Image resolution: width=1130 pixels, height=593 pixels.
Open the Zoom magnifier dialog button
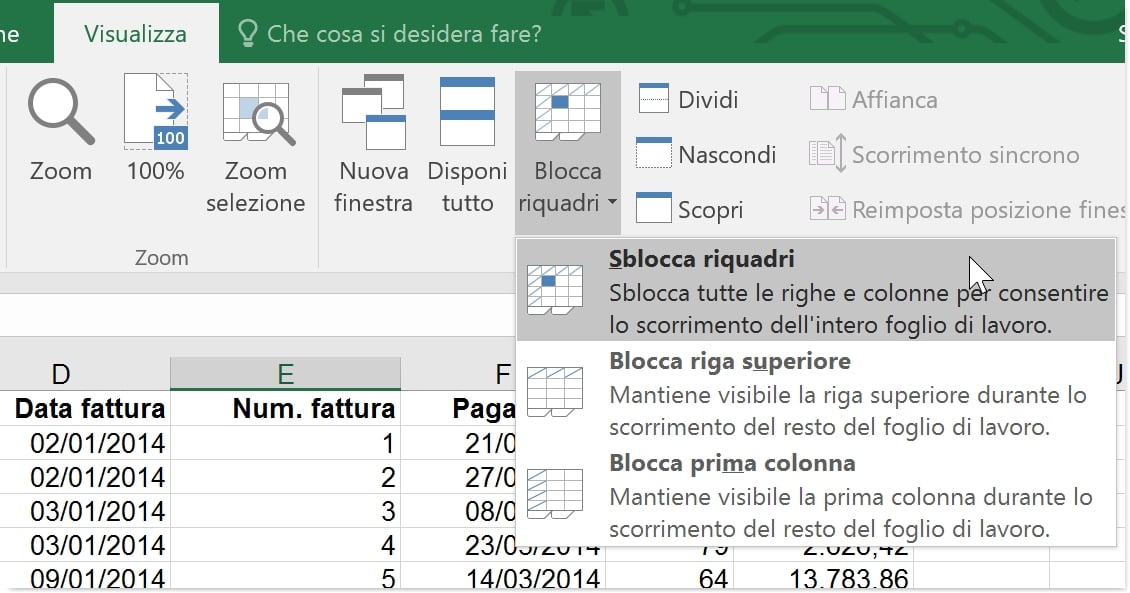tap(61, 130)
